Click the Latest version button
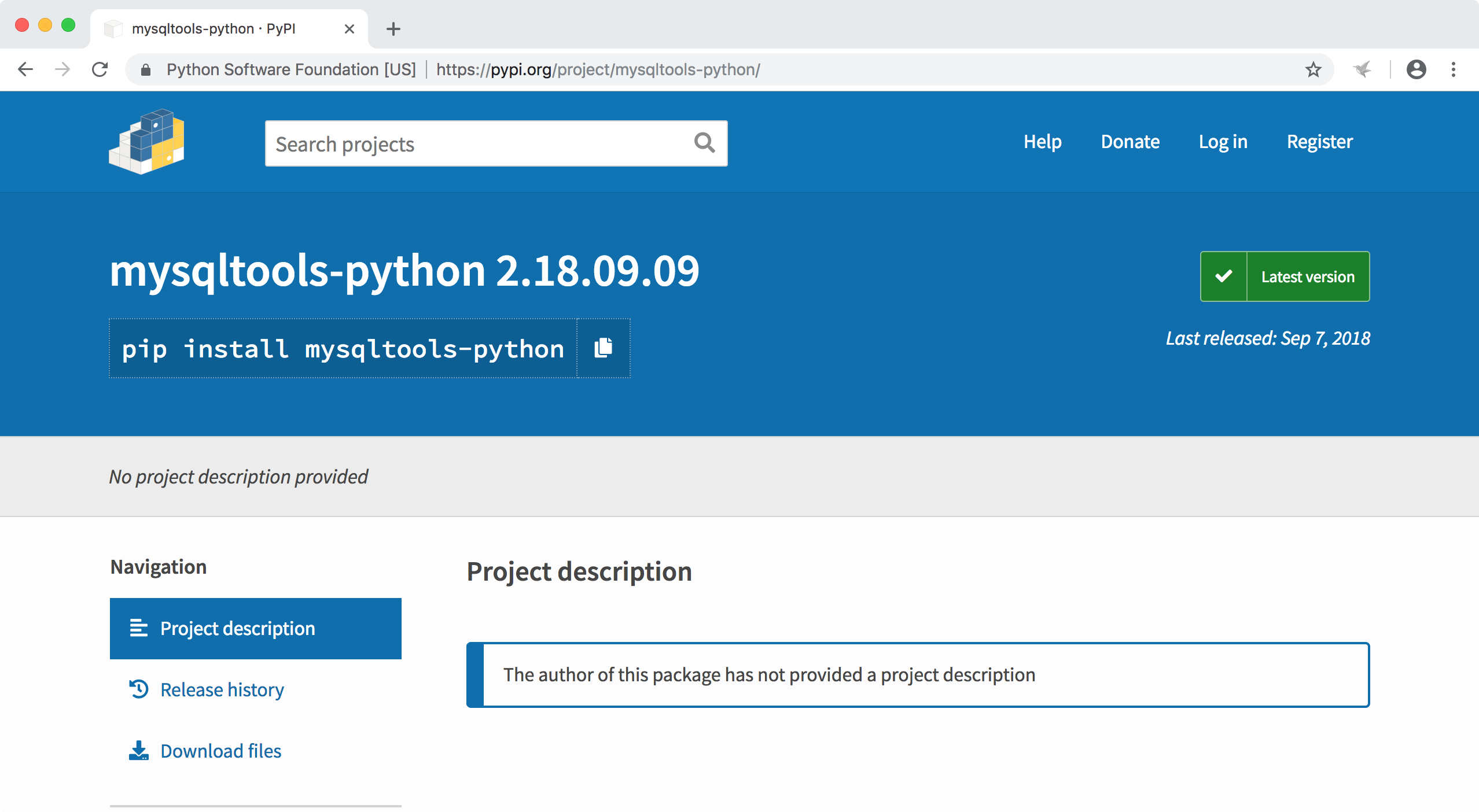 pyautogui.click(x=1285, y=276)
